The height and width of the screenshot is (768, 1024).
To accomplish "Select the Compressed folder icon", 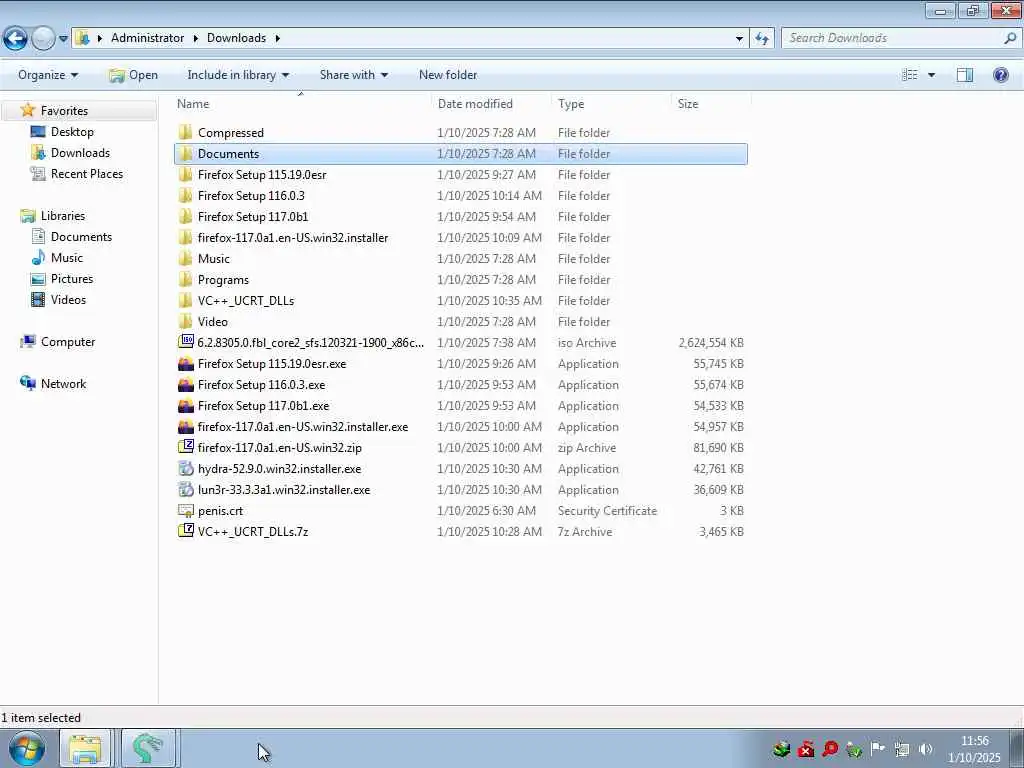I will (185, 133).
